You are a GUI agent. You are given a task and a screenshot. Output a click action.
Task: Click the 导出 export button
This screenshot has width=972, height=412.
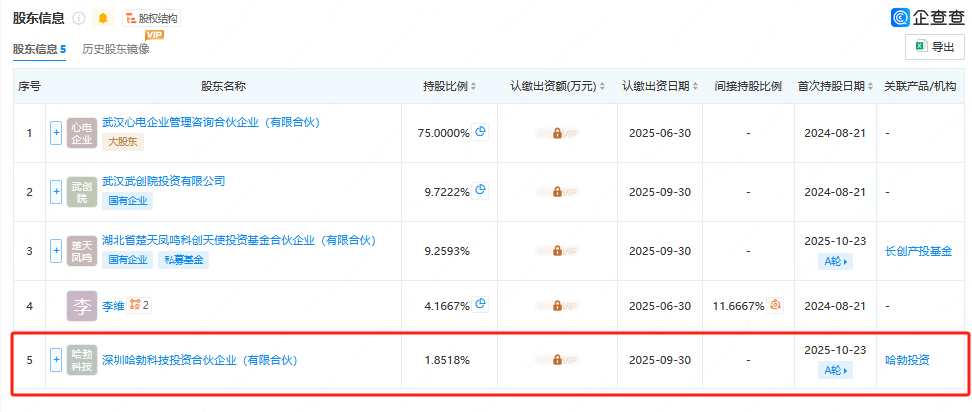(934, 46)
